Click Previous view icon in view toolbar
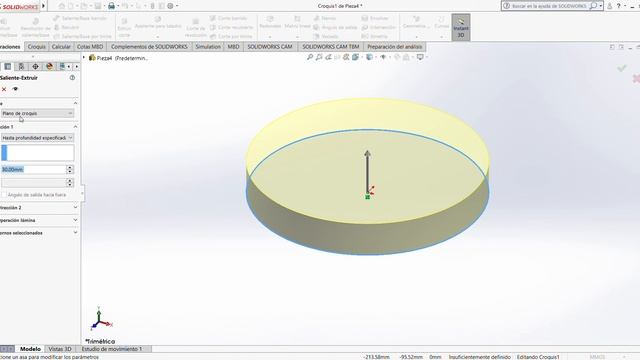Viewport: 640px width, 360px height. pos(328,58)
